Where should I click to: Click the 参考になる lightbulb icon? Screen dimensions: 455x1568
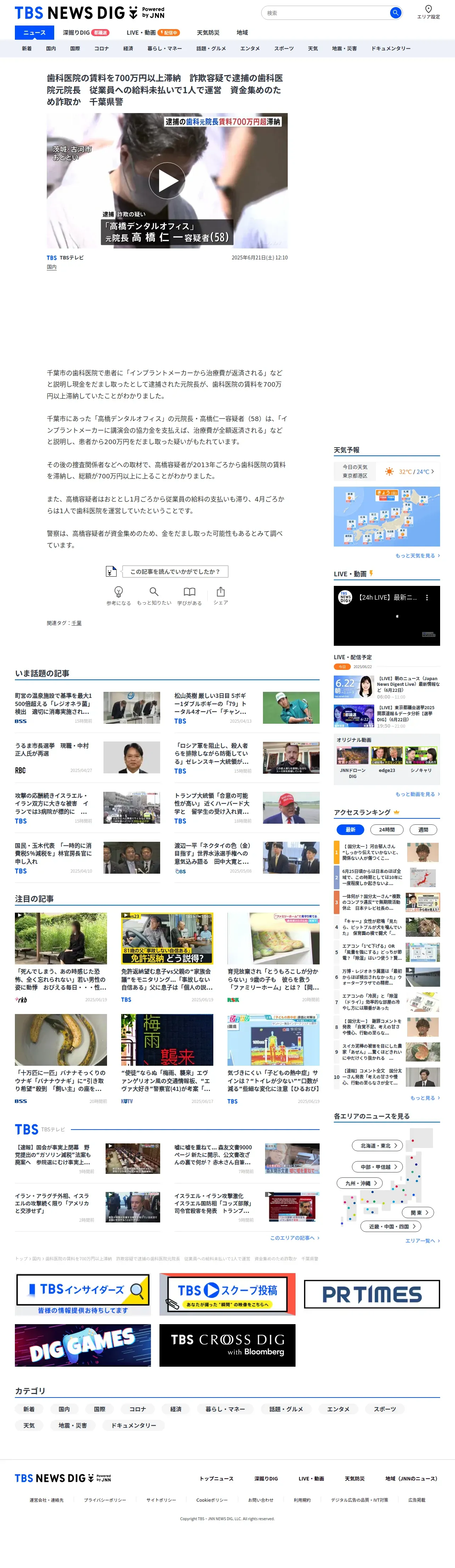click(x=119, y=592)
